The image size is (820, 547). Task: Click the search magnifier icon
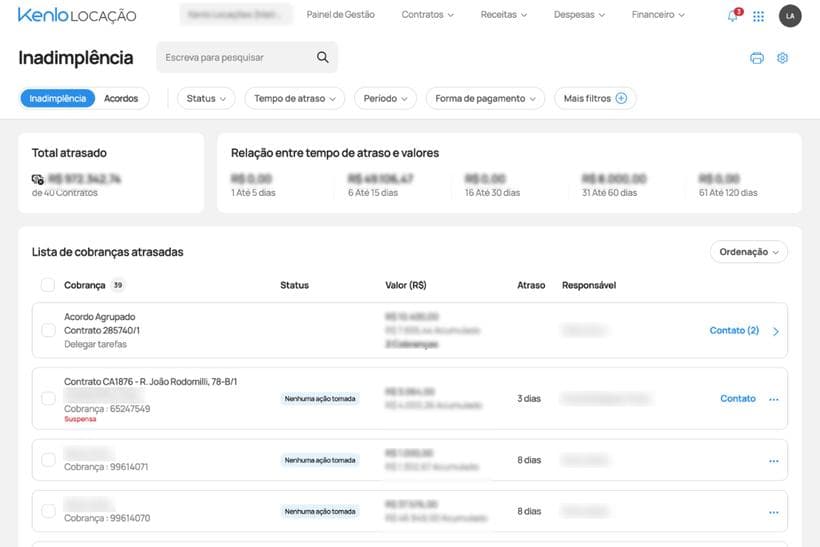point(323,57)
